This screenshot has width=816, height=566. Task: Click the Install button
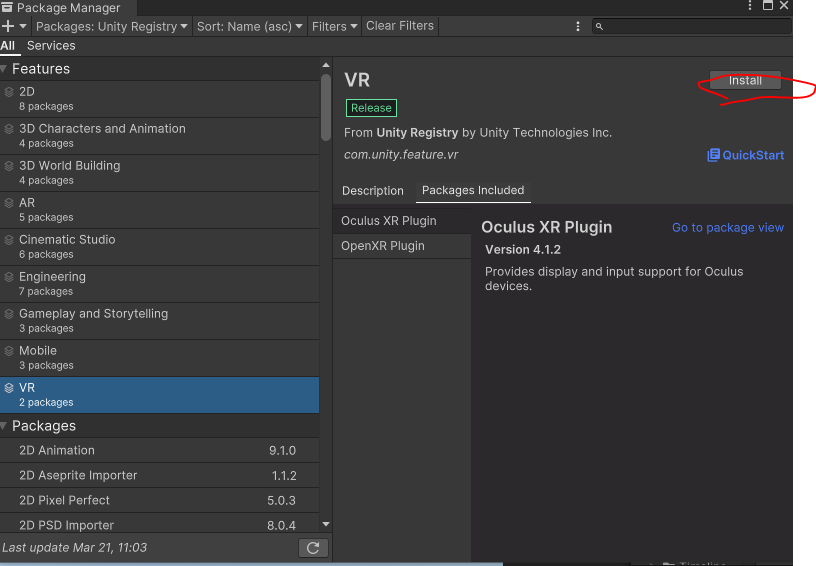coord(745,81)
